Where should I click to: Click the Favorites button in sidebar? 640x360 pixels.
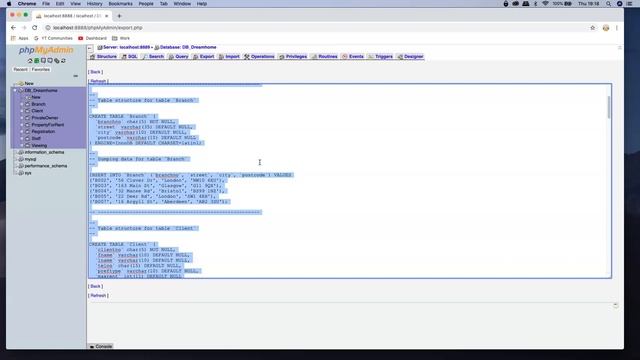click(x=41, y=70)
